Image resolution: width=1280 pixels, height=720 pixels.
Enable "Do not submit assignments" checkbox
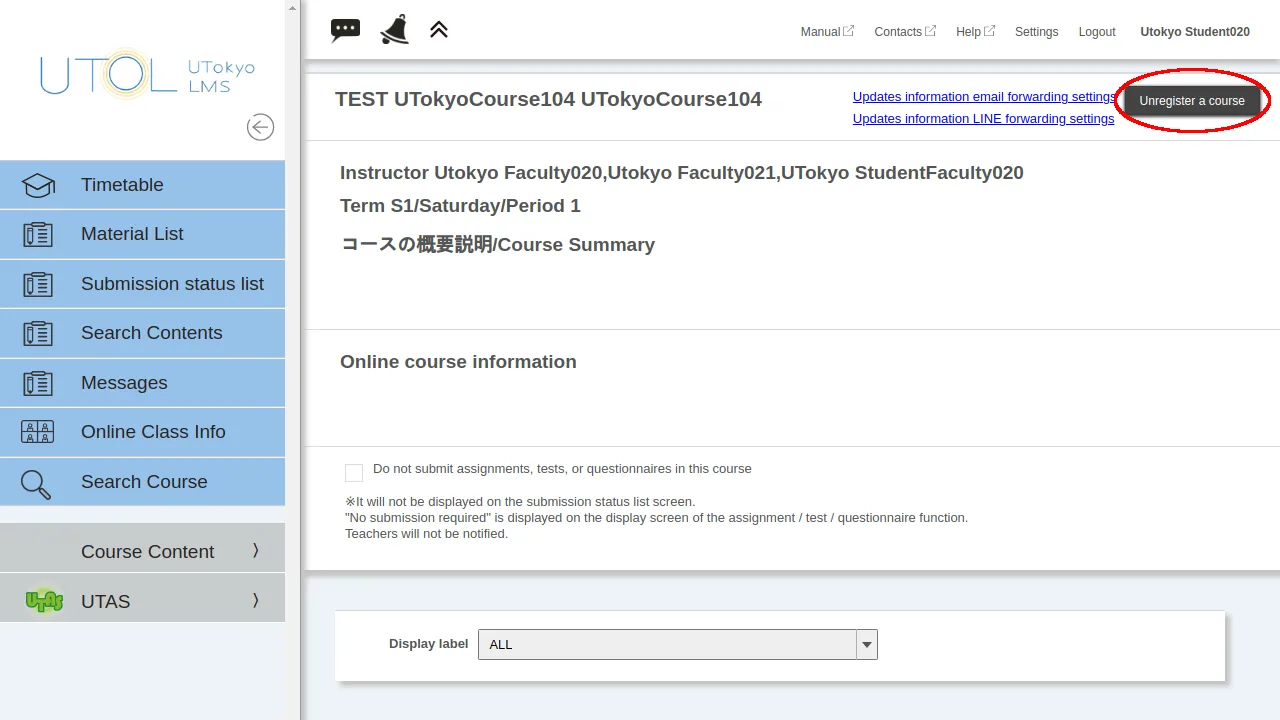pos(354,473)
